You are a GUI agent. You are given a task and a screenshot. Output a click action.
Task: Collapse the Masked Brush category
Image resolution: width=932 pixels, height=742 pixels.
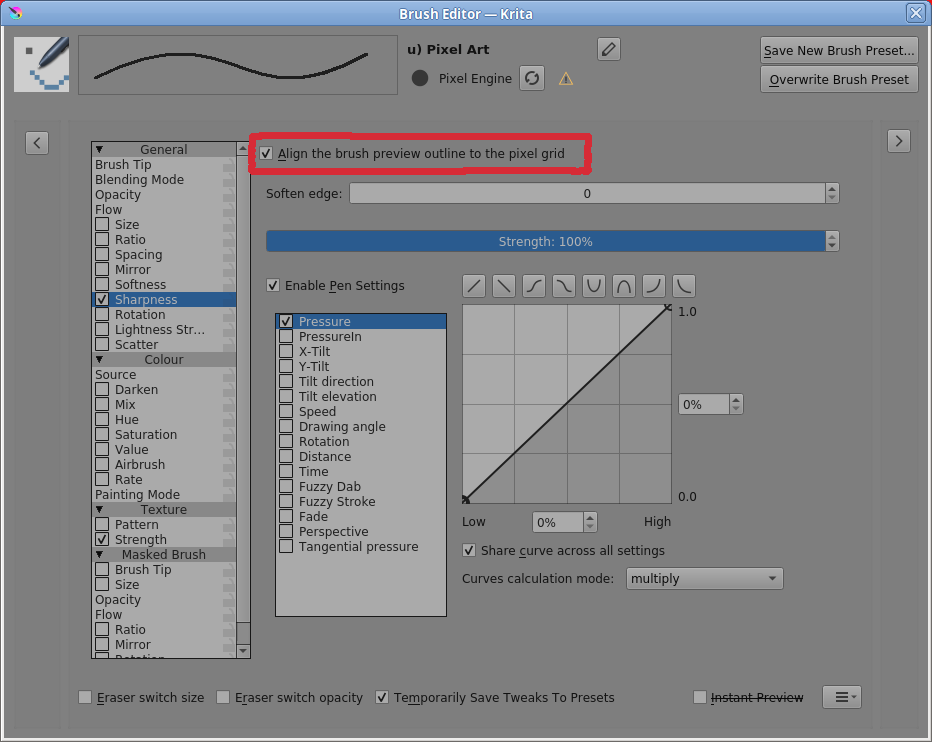[x=99, y=554]
